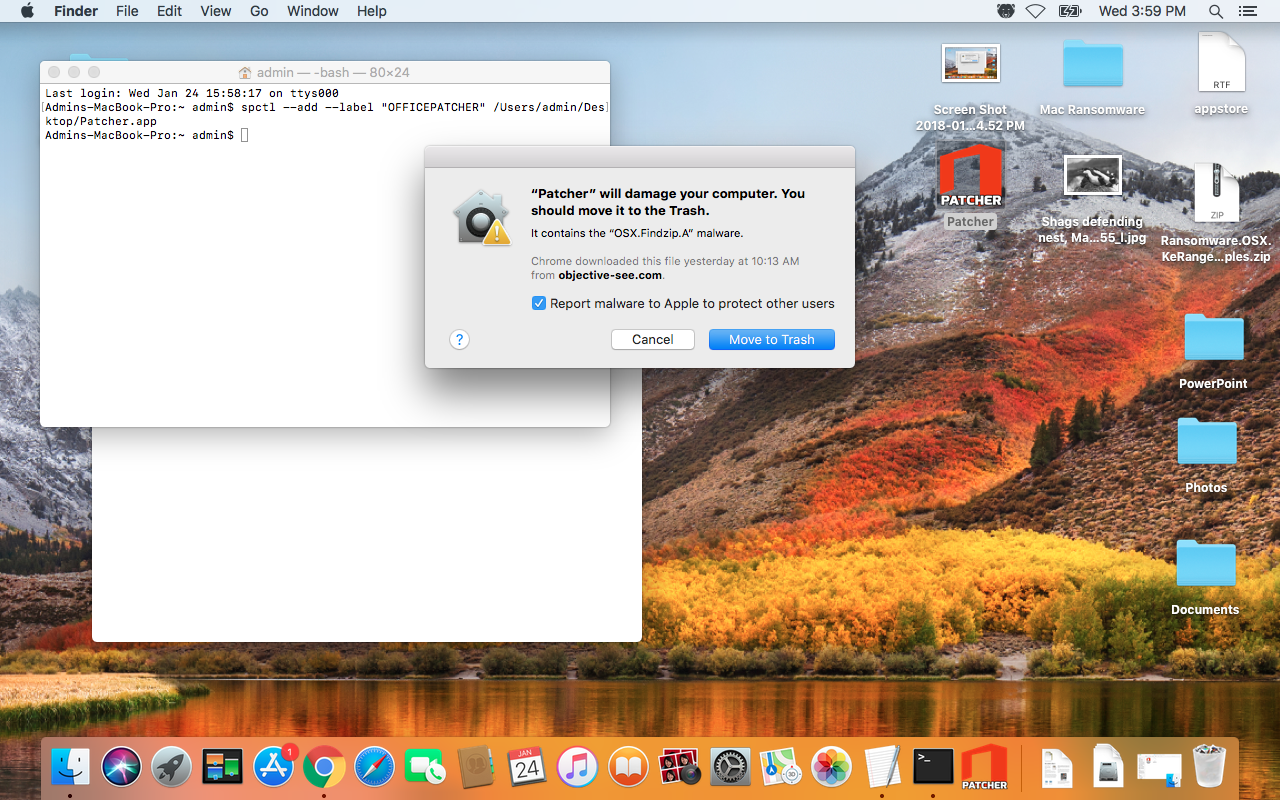This screenshot has height=800, width=1280.
Task: Click the Gatekeeper warning icon in dialog
Action: [481, 216]
